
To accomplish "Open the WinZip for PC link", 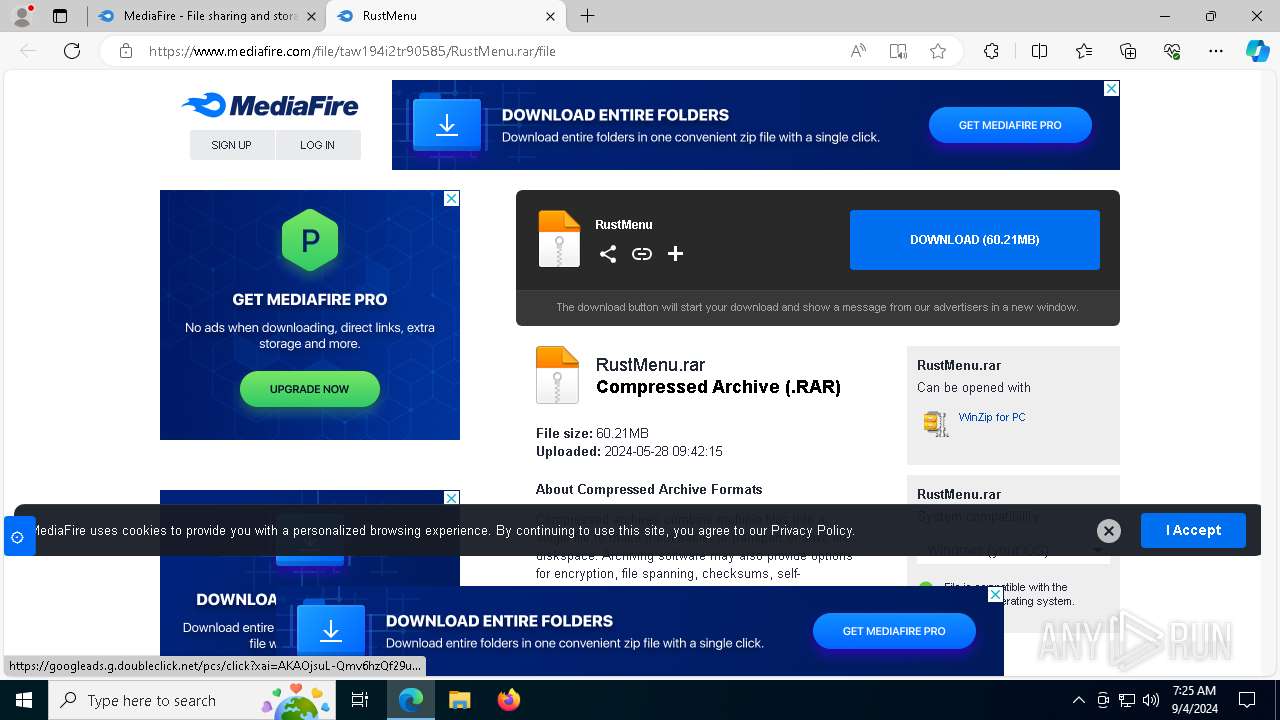I will tap(992, 417).
